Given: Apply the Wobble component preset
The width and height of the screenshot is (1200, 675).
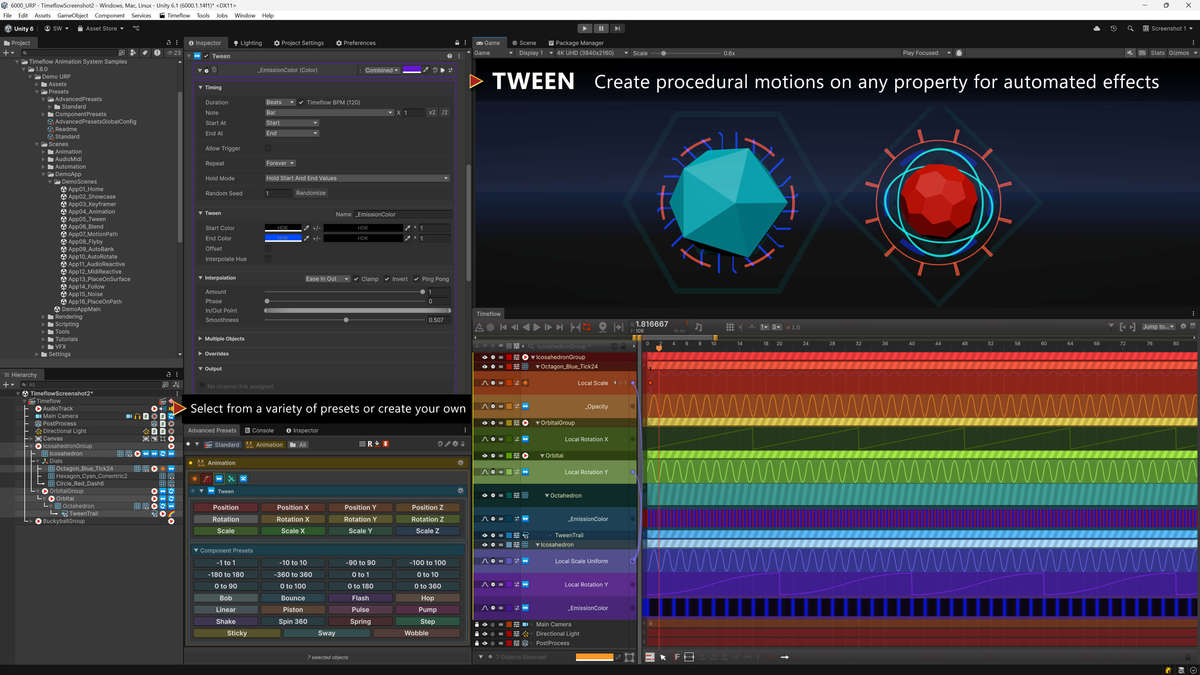Looking at the screenshot, I should pyautogui.click(x=416, y=633).
